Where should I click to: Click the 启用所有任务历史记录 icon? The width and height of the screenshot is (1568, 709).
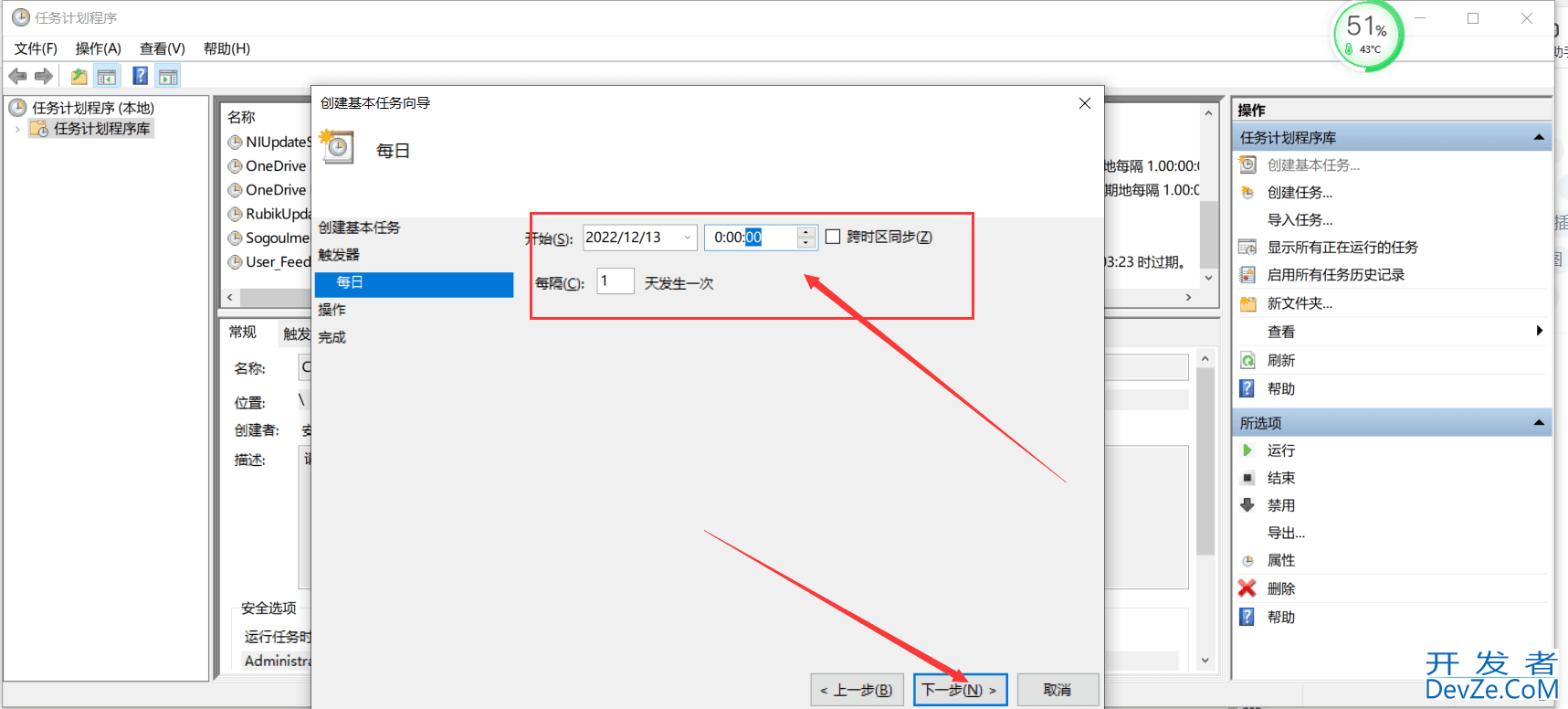1247,274
